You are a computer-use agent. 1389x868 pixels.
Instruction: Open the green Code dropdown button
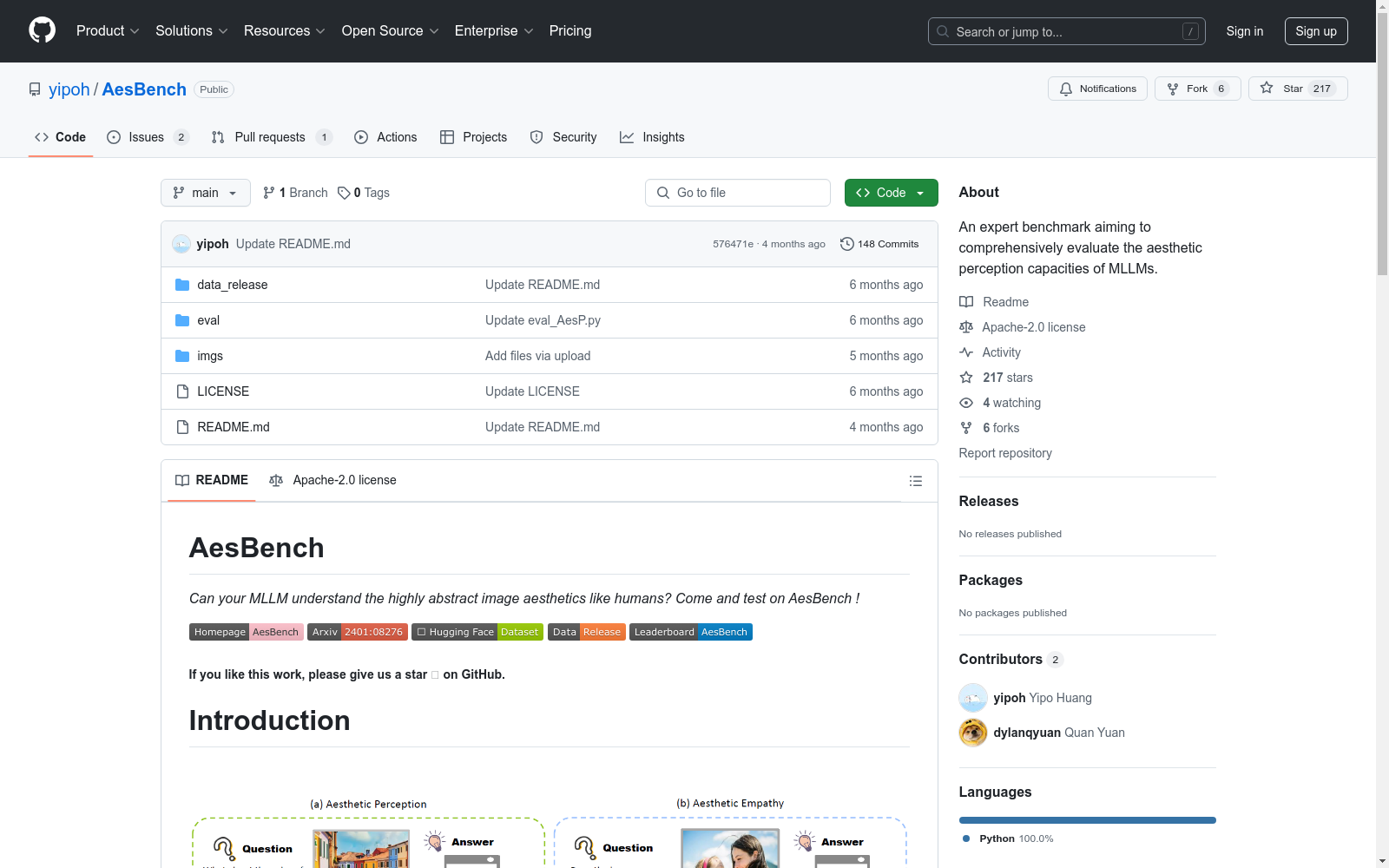click(x=891, y=193)
